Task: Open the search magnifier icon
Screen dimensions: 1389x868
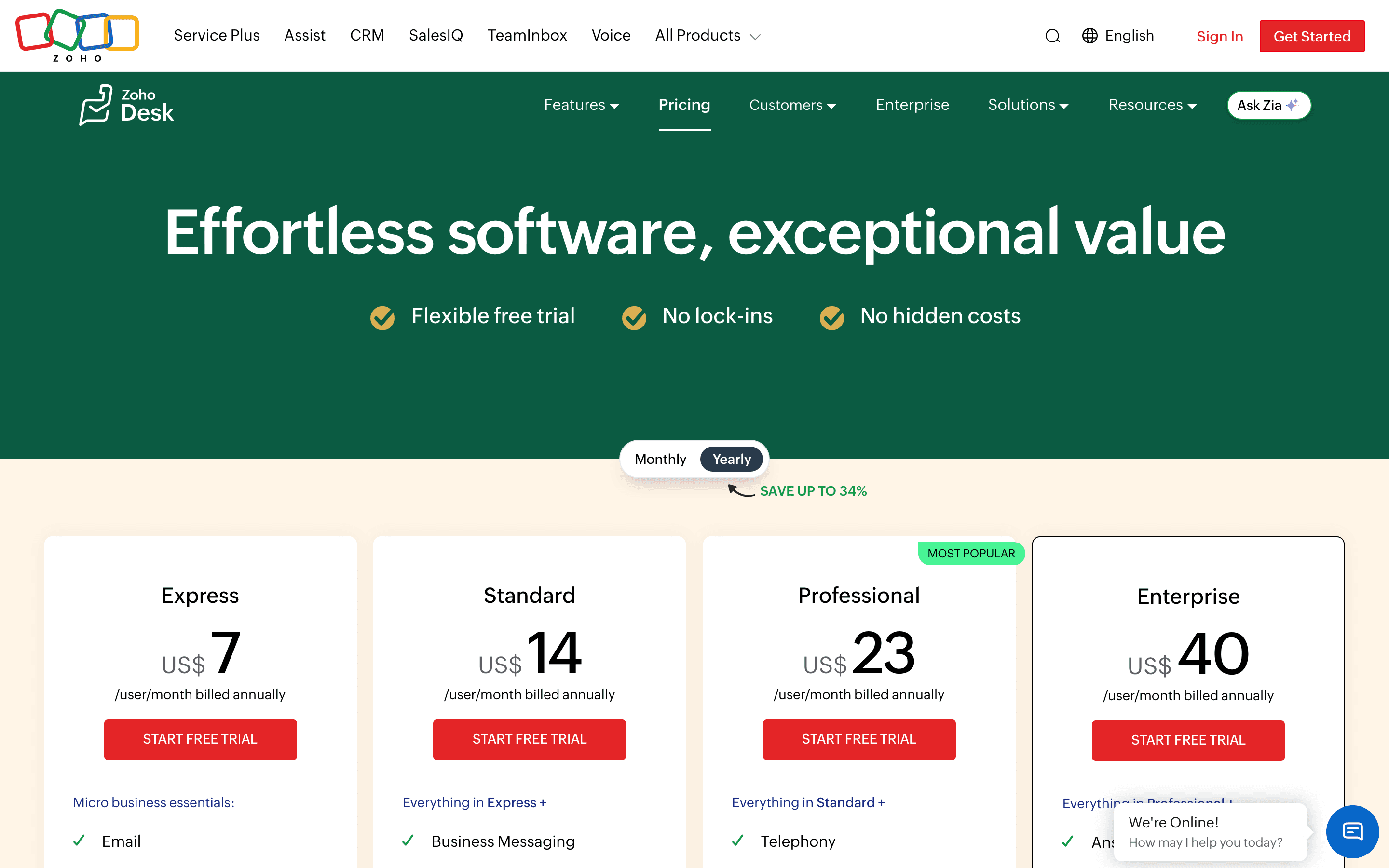Action: tap(1052, 36)
